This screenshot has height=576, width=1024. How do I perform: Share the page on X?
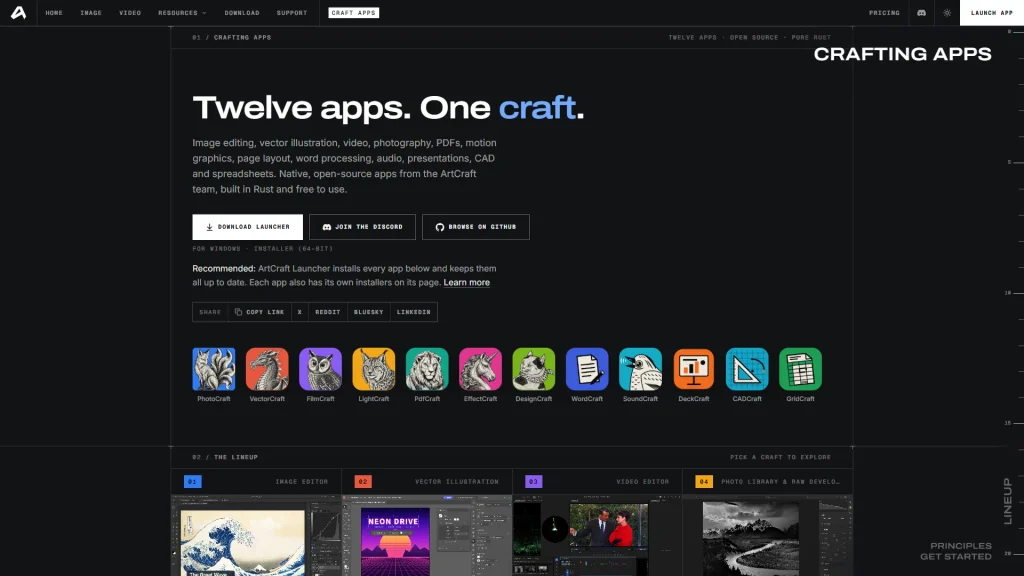300,312
